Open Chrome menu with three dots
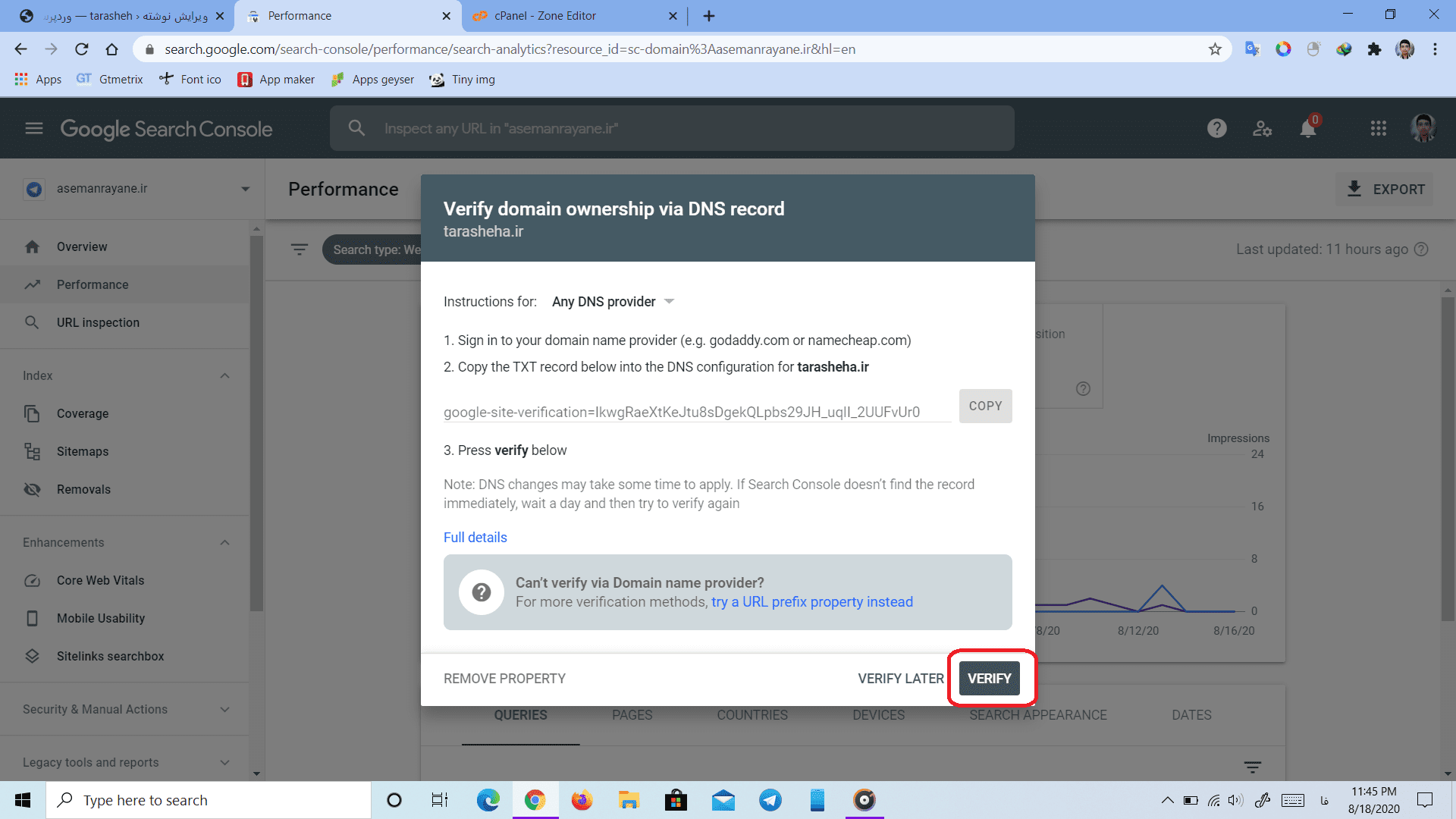 tap(1435, 49)
